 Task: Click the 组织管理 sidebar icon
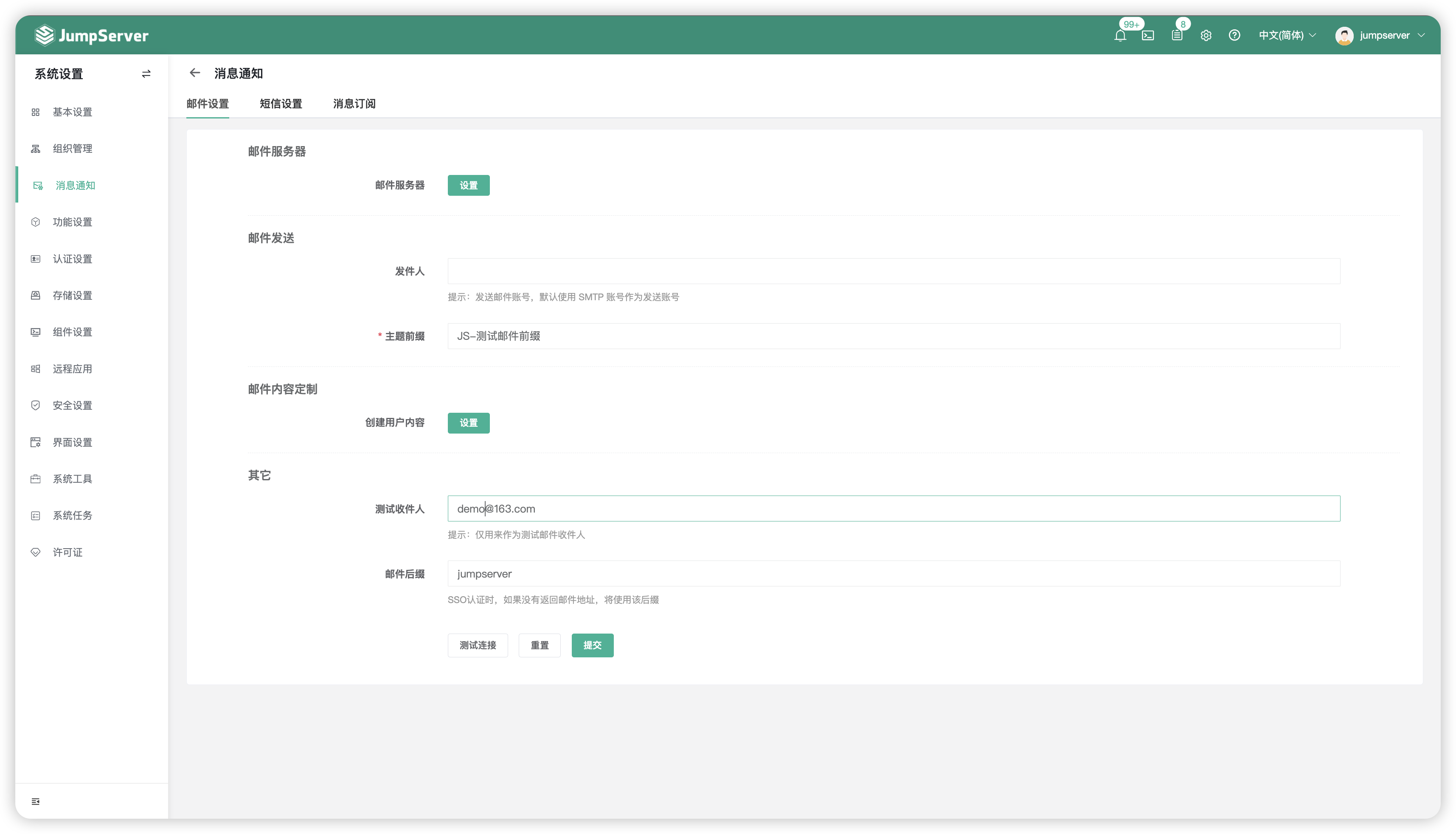(36, 149)
